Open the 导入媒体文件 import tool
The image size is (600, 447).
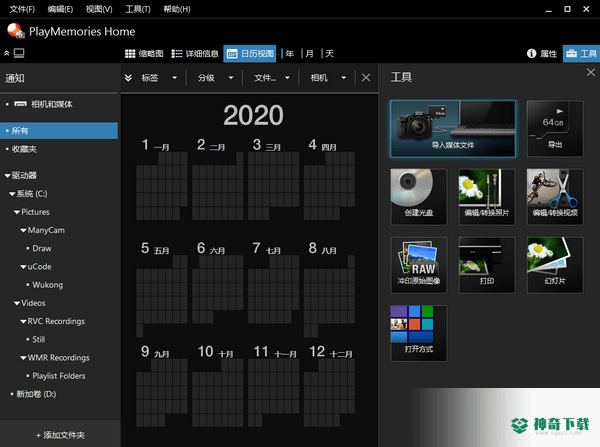tap(453, 129)
